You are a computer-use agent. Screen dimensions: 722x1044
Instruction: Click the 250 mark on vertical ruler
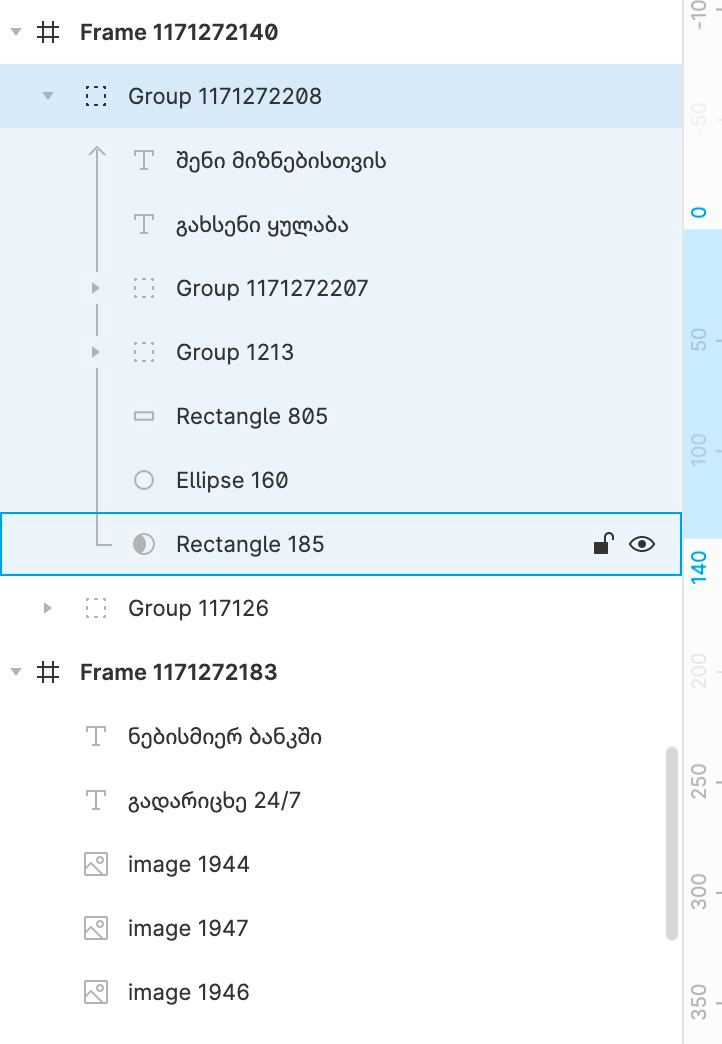pos(698,781)
